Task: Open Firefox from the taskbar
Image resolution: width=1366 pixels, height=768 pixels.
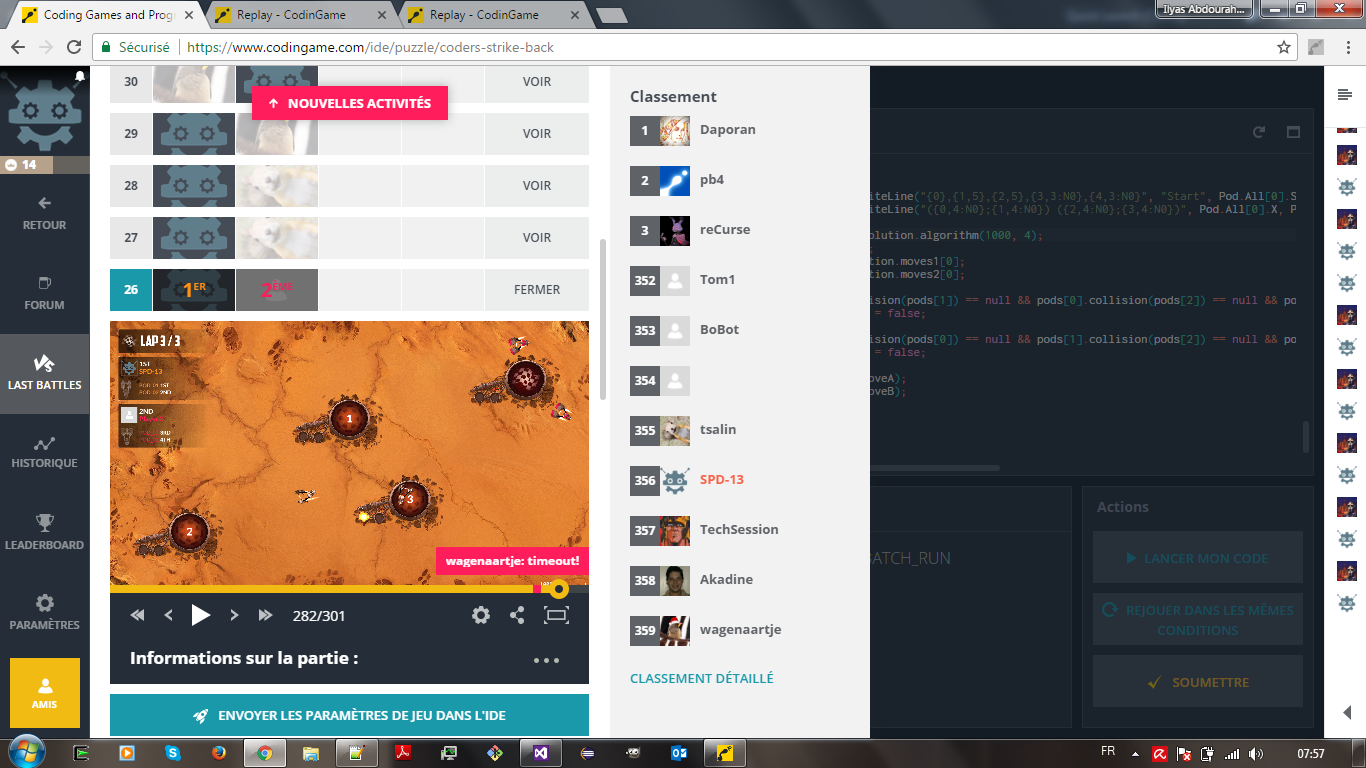Action: (x=218, y=753)
